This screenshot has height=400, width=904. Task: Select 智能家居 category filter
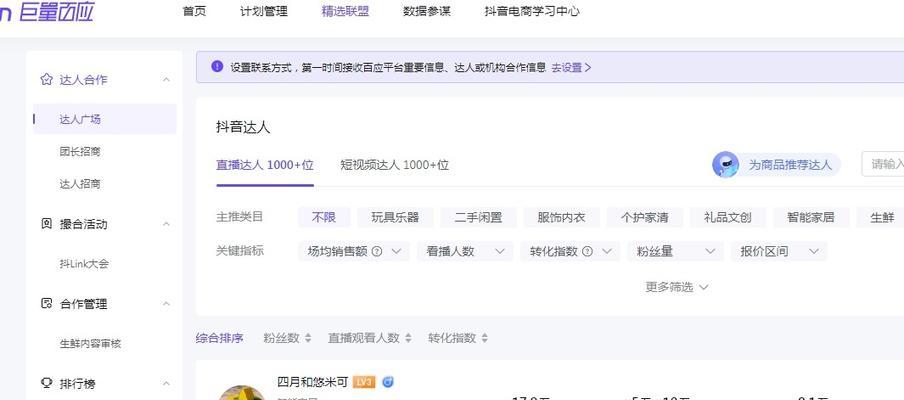pos(811,217)
